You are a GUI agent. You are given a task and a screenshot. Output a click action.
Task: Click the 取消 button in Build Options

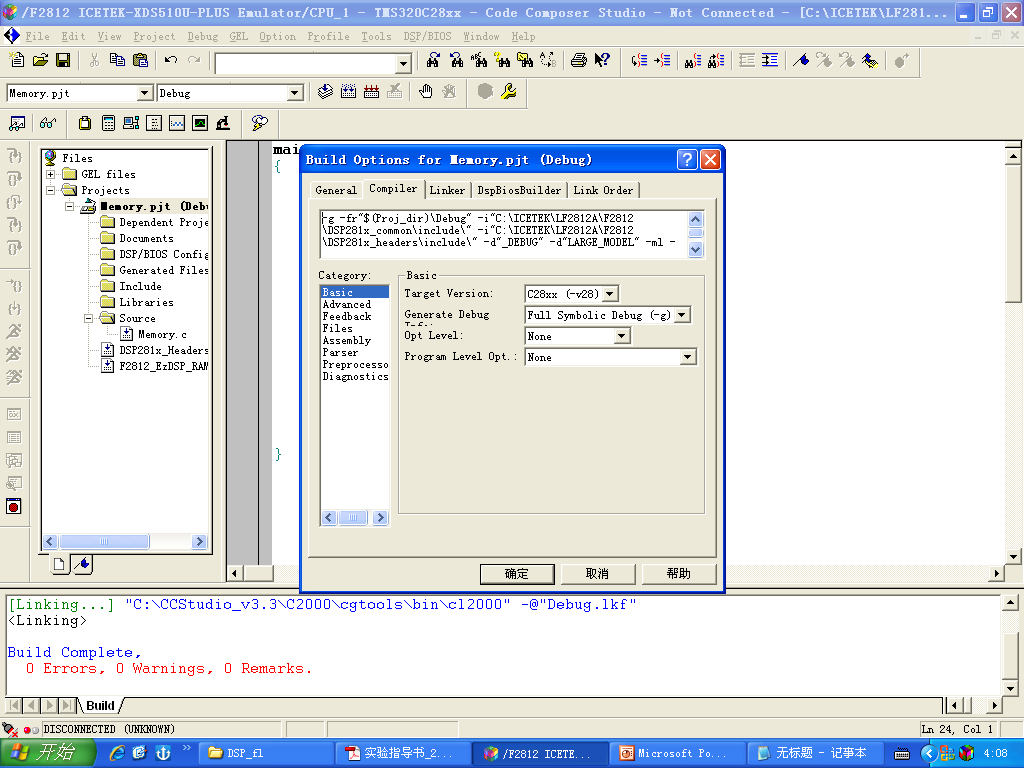(597, 573)
